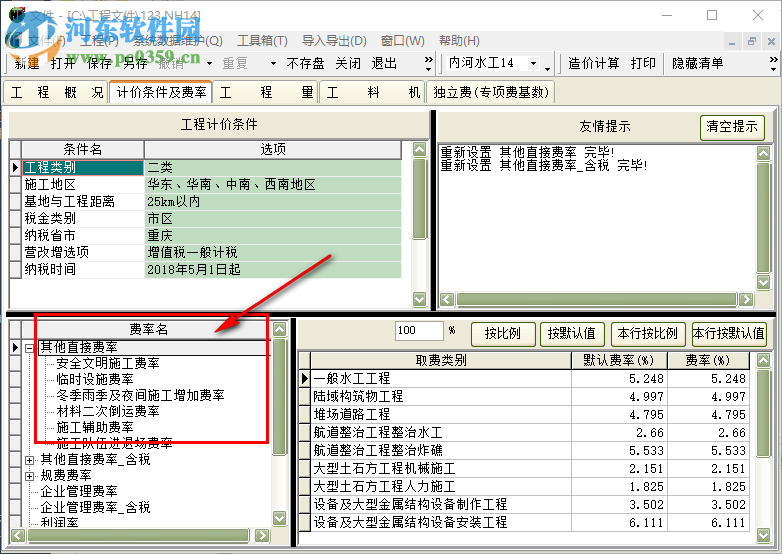Switch to the 独立费(专项费基数) tab
The width and height of the screenshot is (782, 554).
(x=491, y=92)
